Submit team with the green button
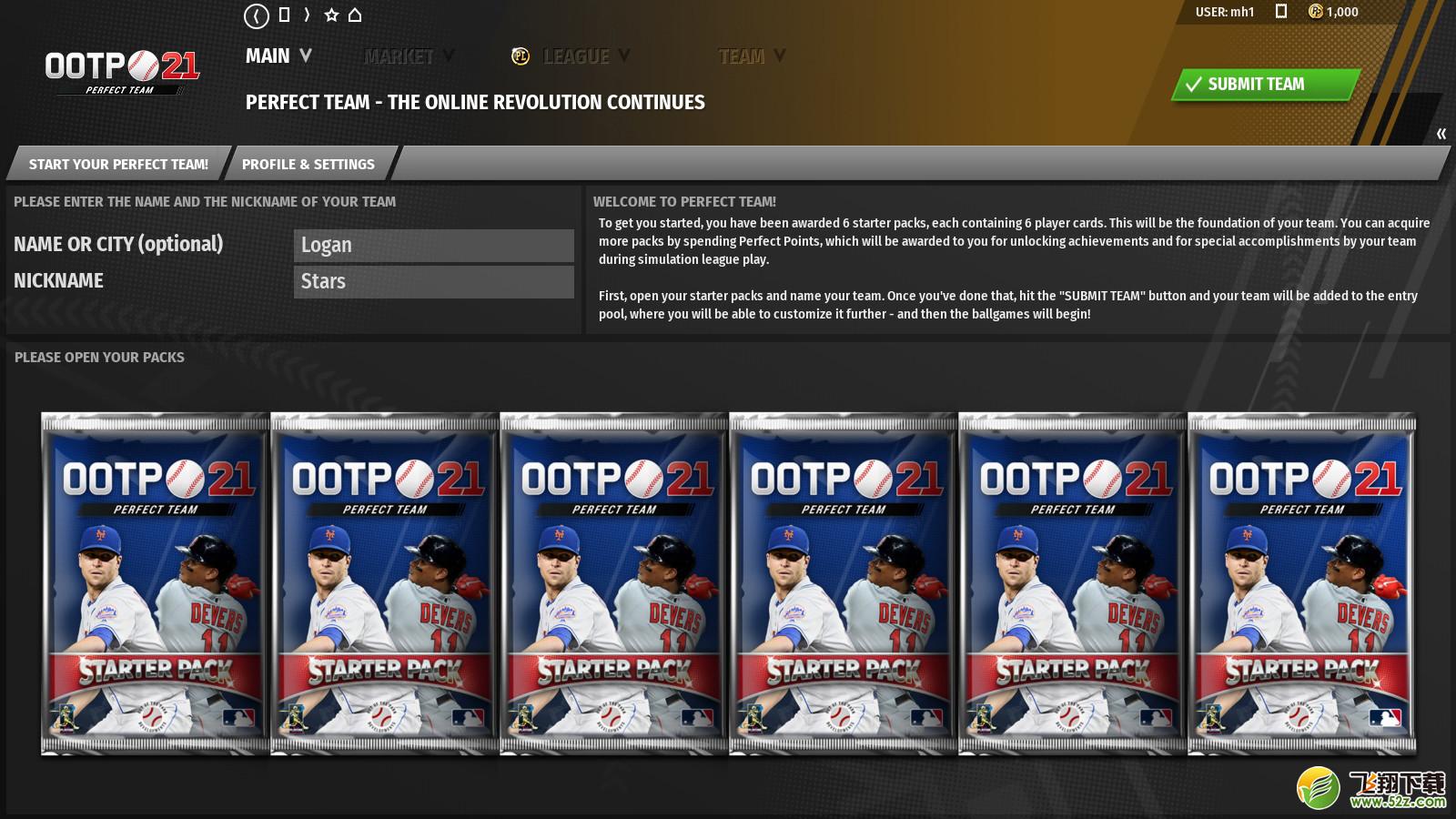The image size is (1456, 819). tap(1265, 85)
